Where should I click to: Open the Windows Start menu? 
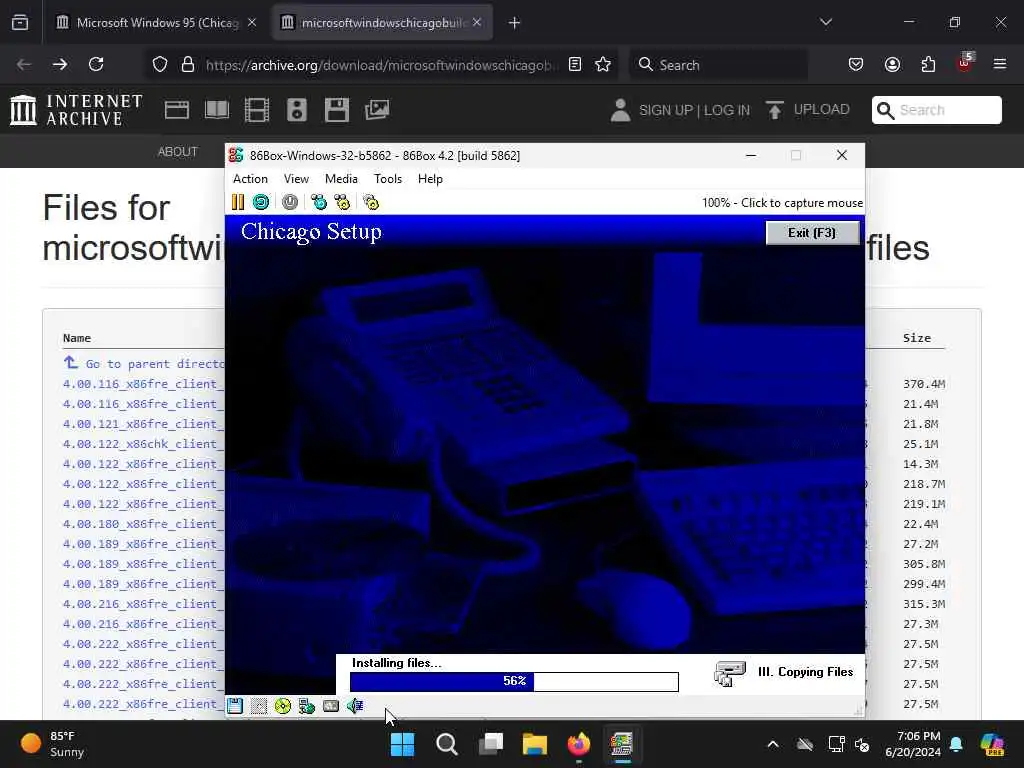[x=402, y=744]
